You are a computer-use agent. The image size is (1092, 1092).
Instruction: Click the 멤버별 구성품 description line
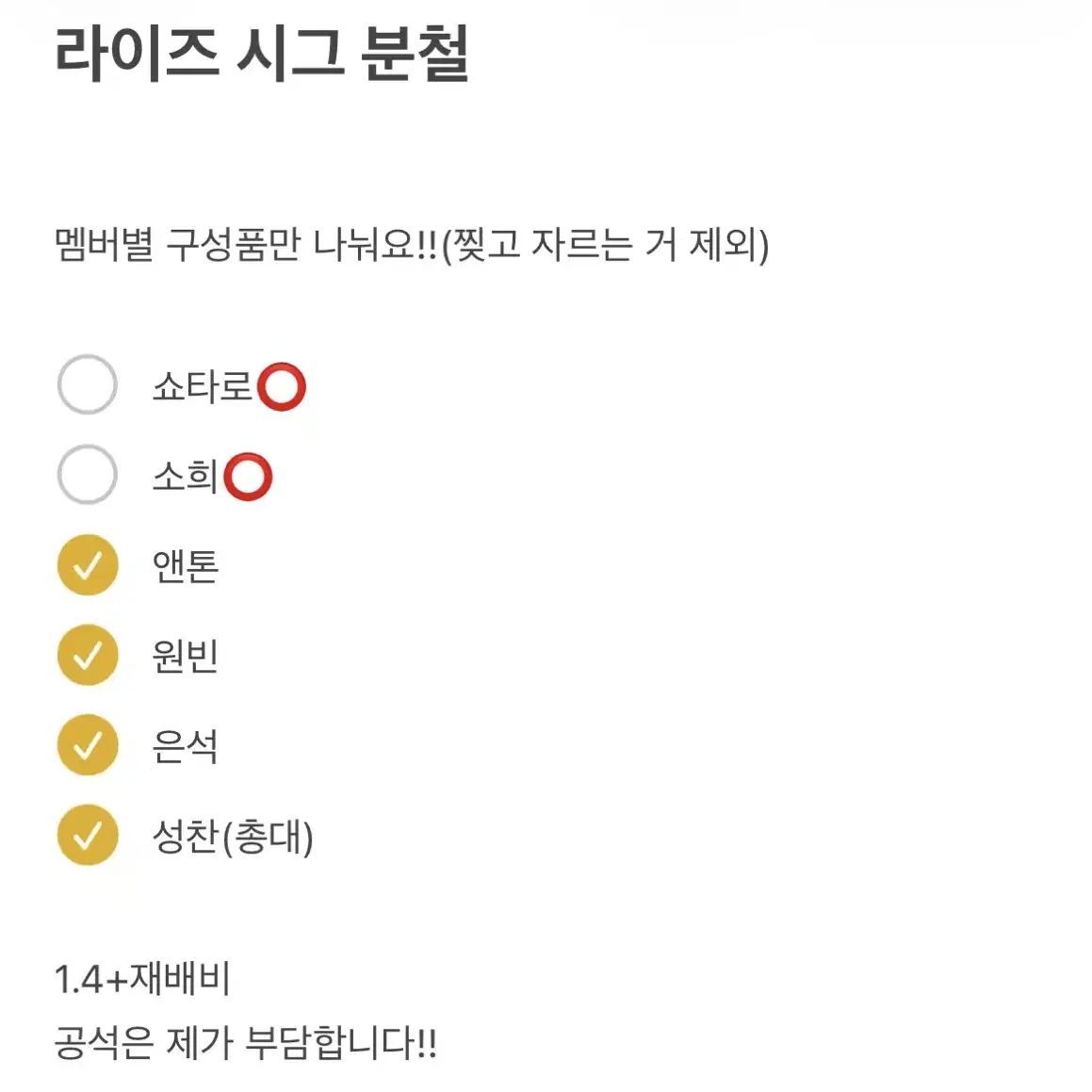pos(412,247)
